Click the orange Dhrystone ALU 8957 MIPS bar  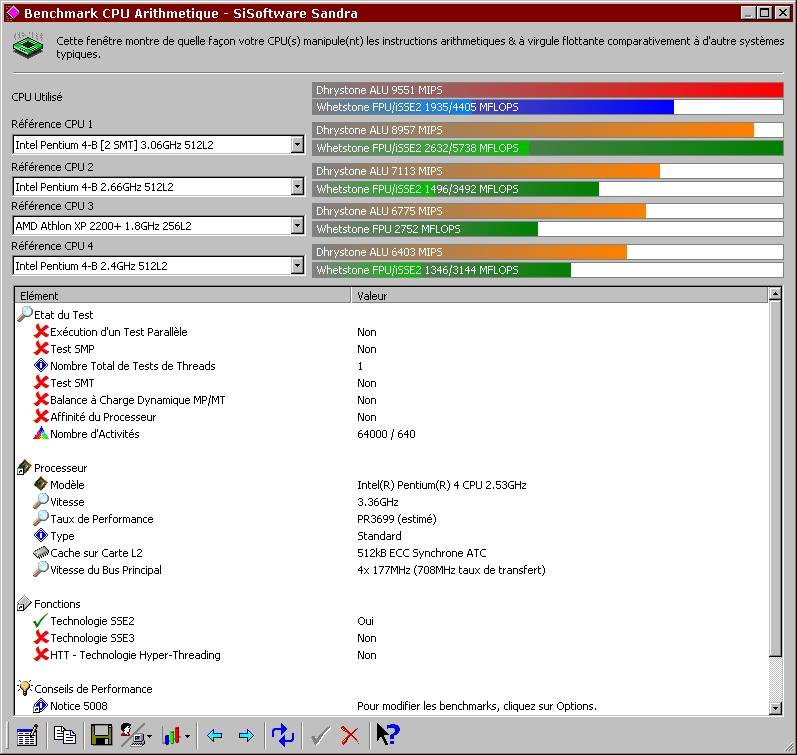533,130
